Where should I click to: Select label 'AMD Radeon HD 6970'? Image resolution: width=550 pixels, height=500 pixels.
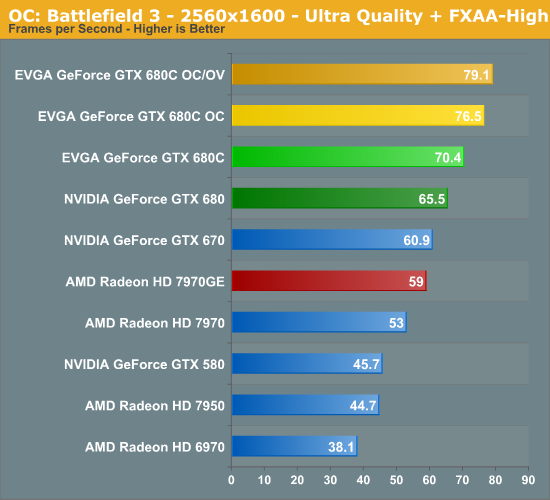coord(155,447)
